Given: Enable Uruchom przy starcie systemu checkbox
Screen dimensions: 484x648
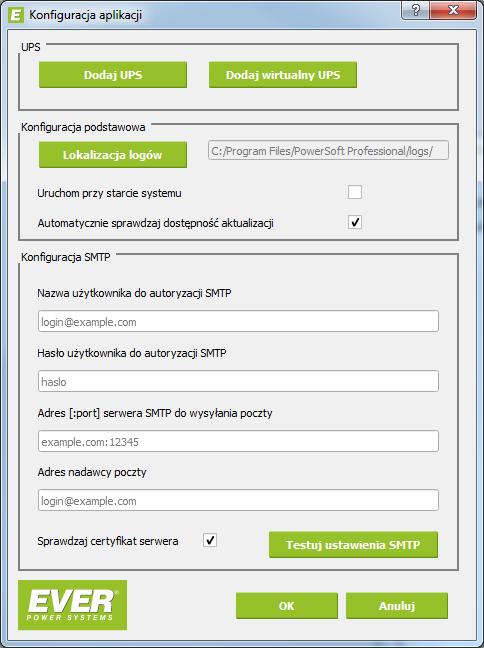Looking at the screenshot, I should pos(355,192).
